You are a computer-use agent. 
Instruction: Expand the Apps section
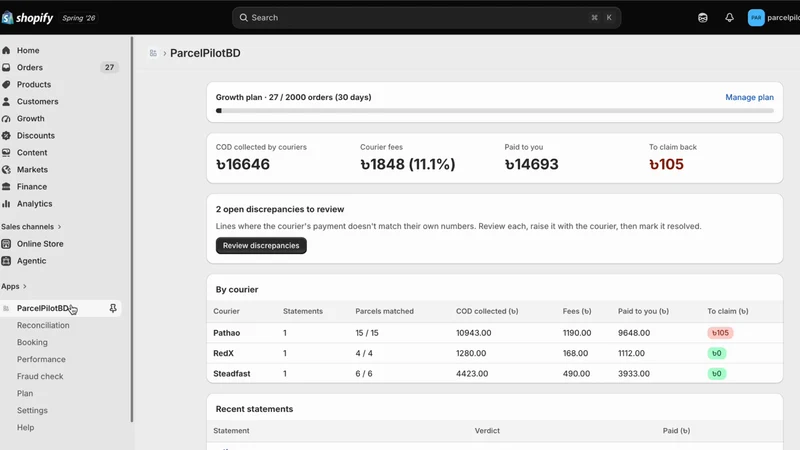tap(14, 286)
